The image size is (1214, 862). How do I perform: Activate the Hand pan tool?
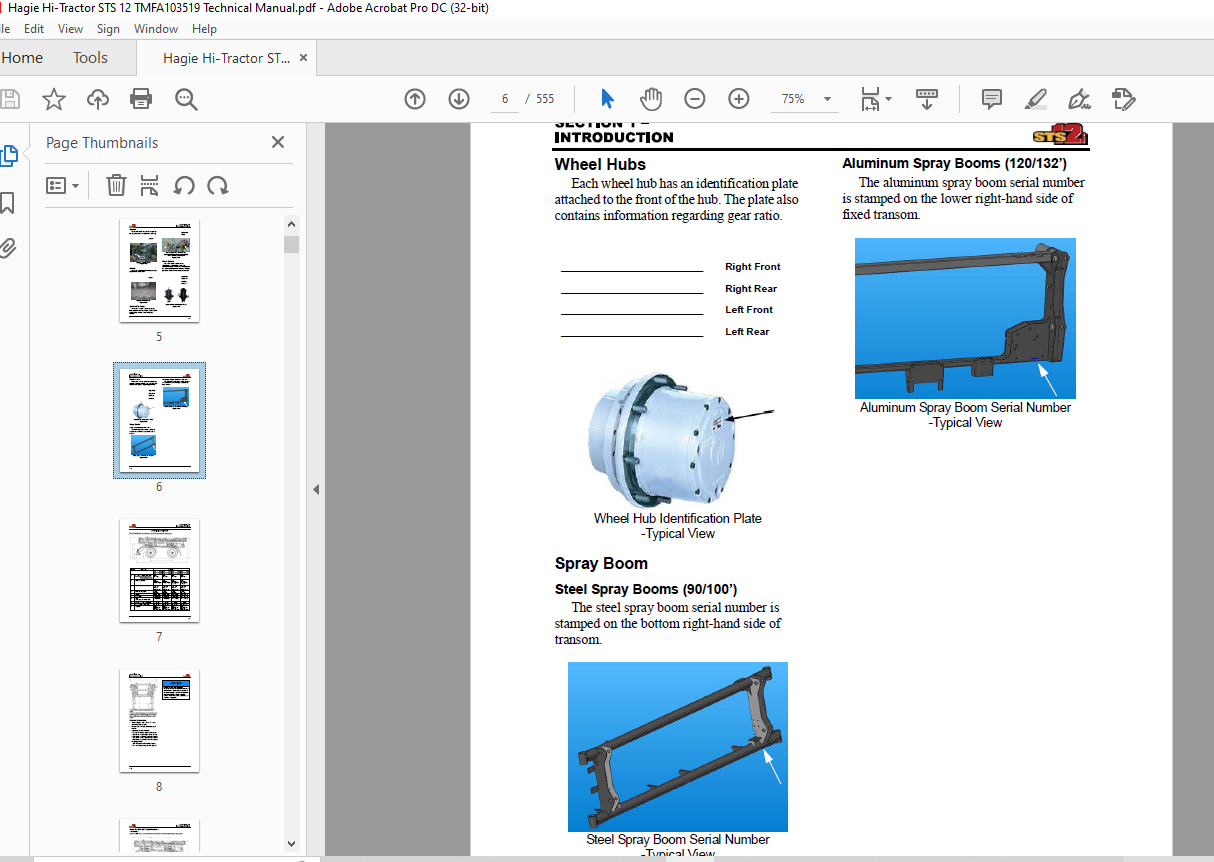click(651, 99)
